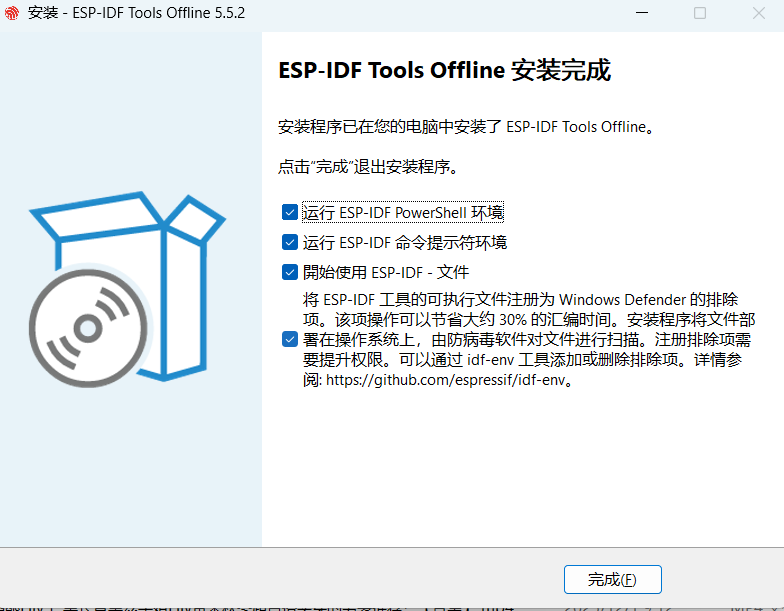Click the ESP-IDF Tools Offline 安装完成 heading
Image resolution: width=784 pixels, height=611 pixels.
444,70
